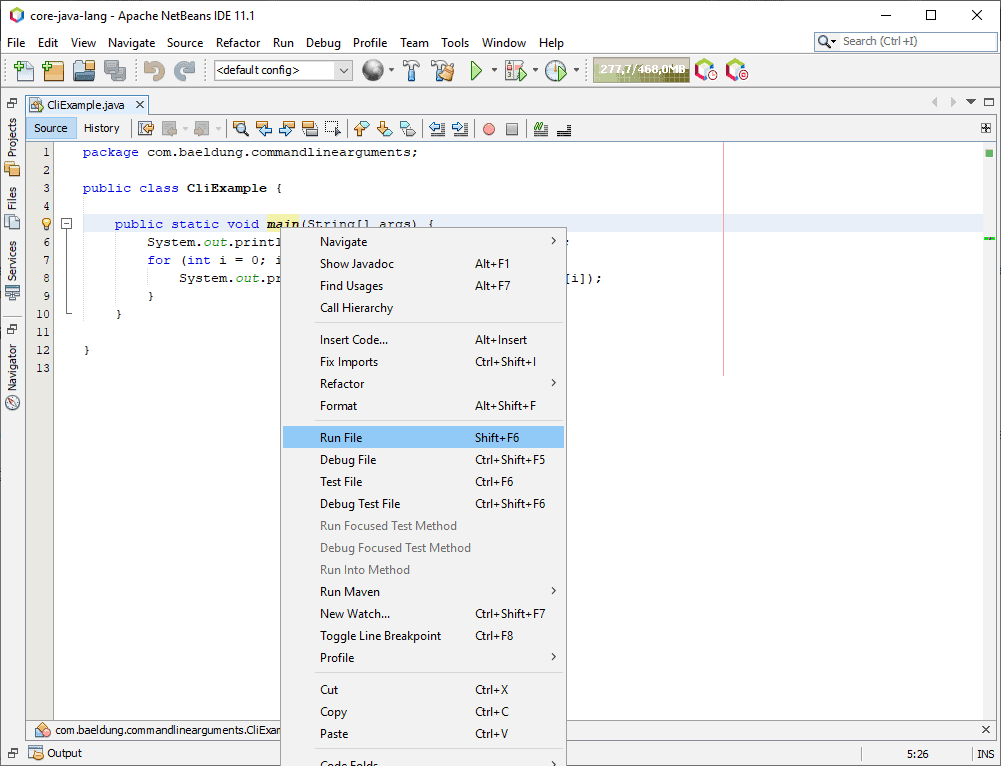Screen dimensions: 1001x766
Task: Toggle rectangular selection in editor toolbar
Action: coord(333,129)
